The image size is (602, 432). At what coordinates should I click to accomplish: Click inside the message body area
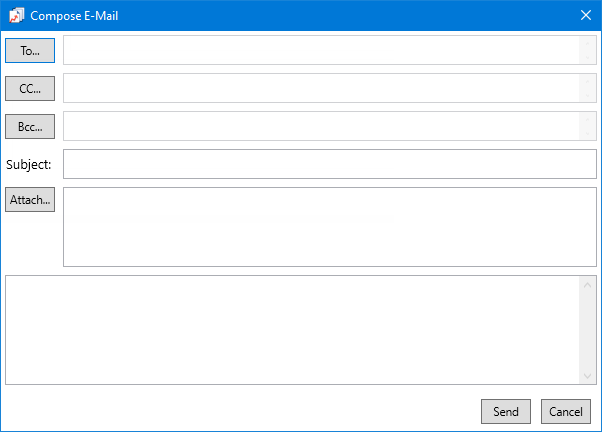click(x=292, y=330)
